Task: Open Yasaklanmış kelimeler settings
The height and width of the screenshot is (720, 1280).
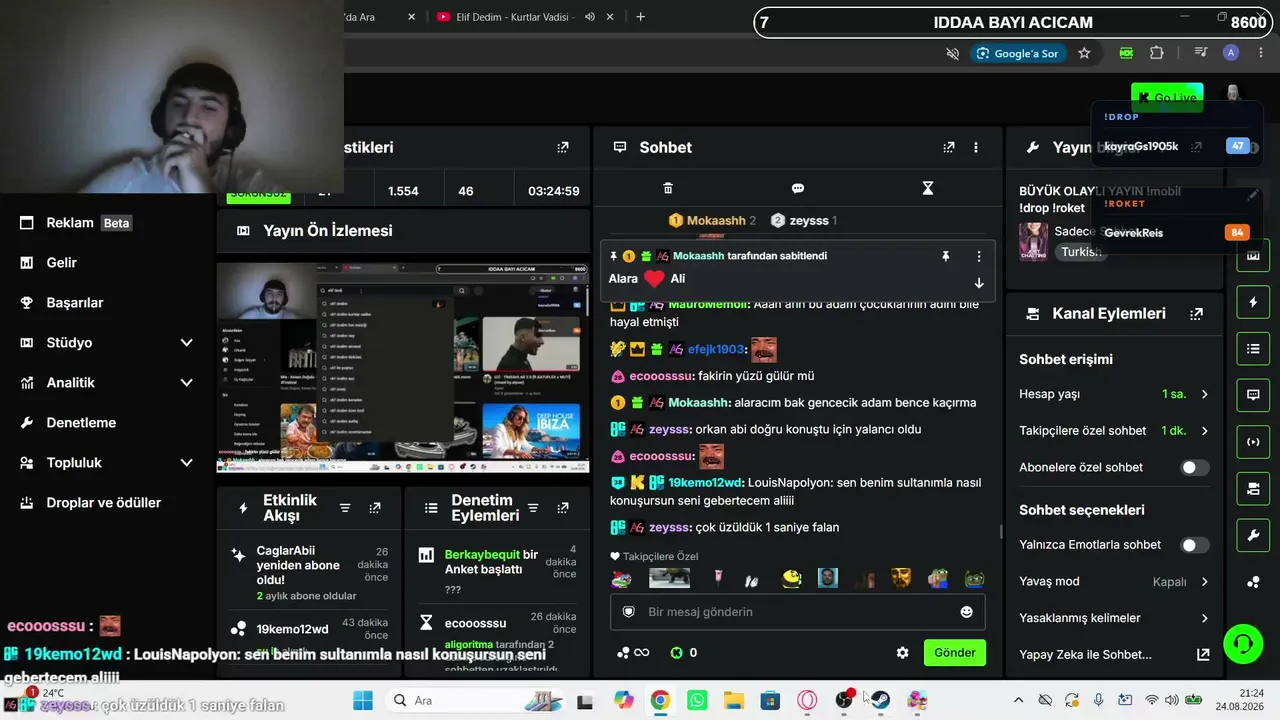Action: pyautogui.click(x=1114, y=618)
